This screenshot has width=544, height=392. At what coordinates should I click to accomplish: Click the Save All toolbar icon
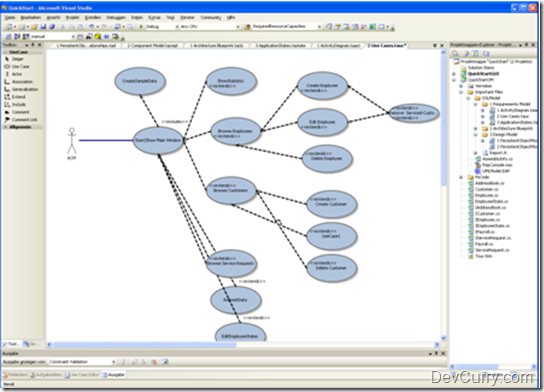pyautogui.click(x=52, y=27)
